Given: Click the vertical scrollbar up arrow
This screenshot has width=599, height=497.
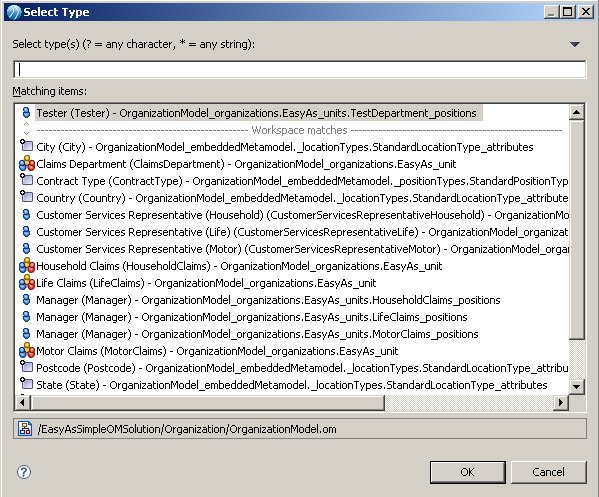Looking at the screenshot, I should (576, 112).
